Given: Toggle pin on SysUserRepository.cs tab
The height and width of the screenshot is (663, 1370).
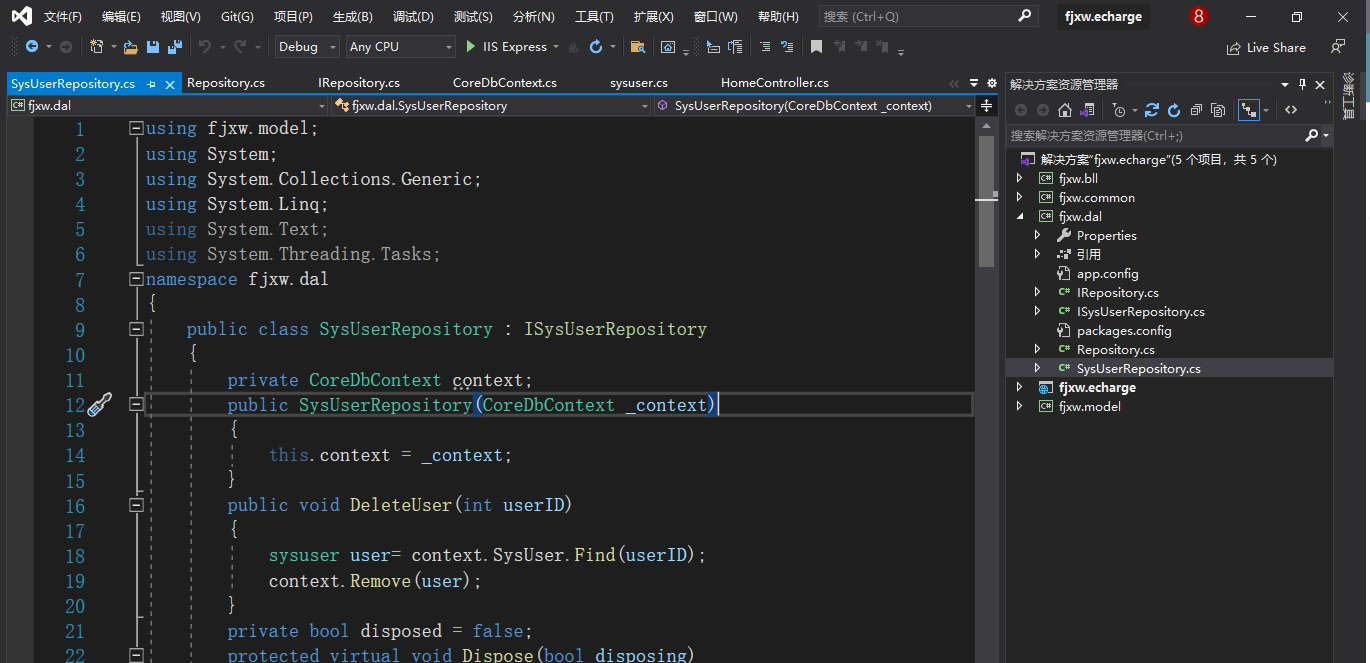Looking at the screenshot, I should [x=151, y=84].
